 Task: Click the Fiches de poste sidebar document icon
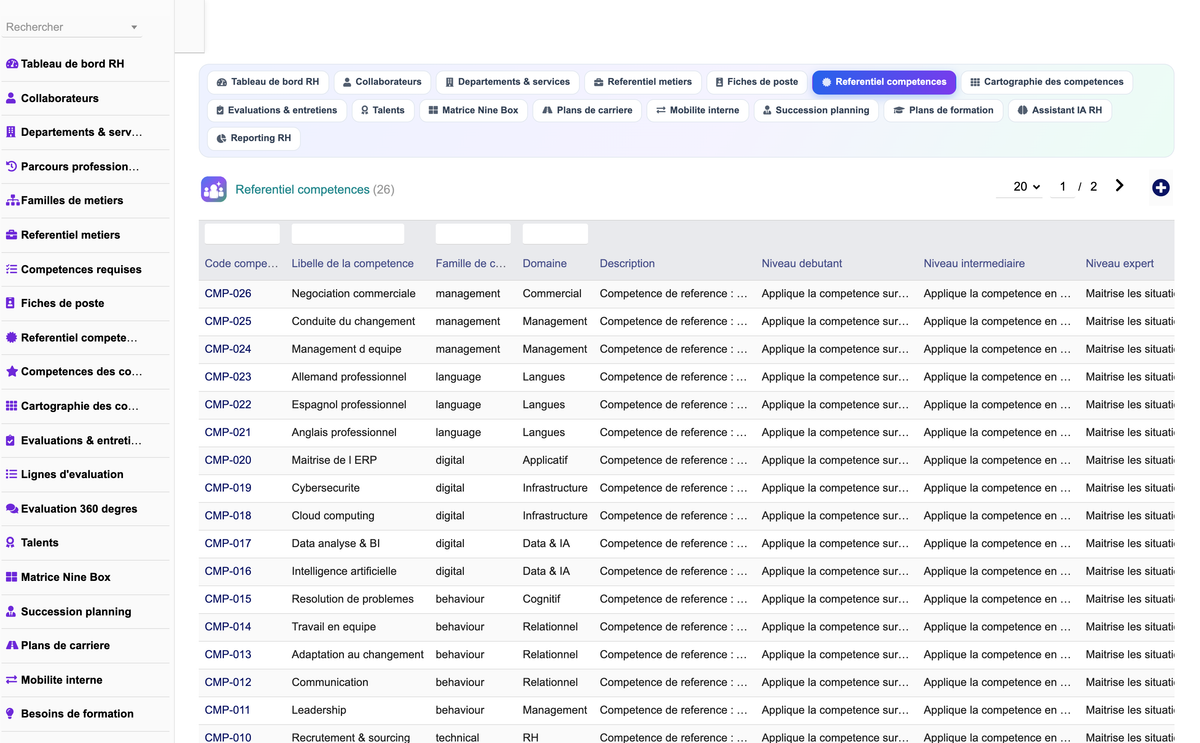point(12,303)
